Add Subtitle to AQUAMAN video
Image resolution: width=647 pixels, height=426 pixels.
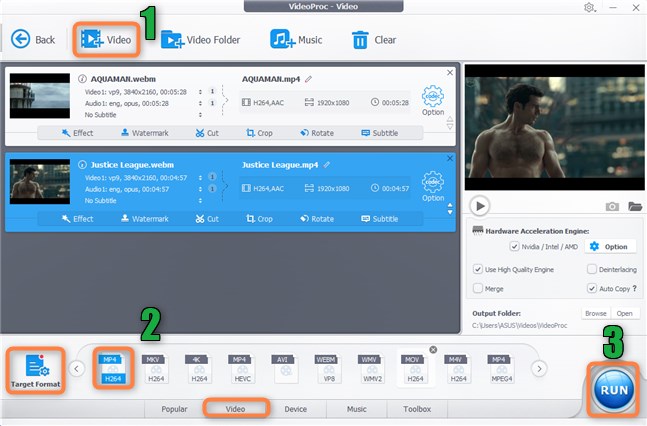point(380,133)
